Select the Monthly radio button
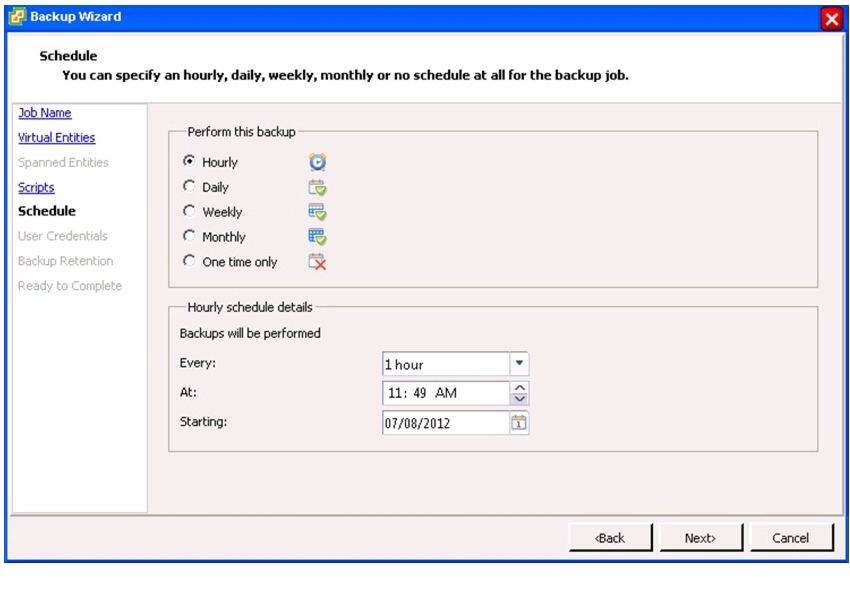 (189, 236)
